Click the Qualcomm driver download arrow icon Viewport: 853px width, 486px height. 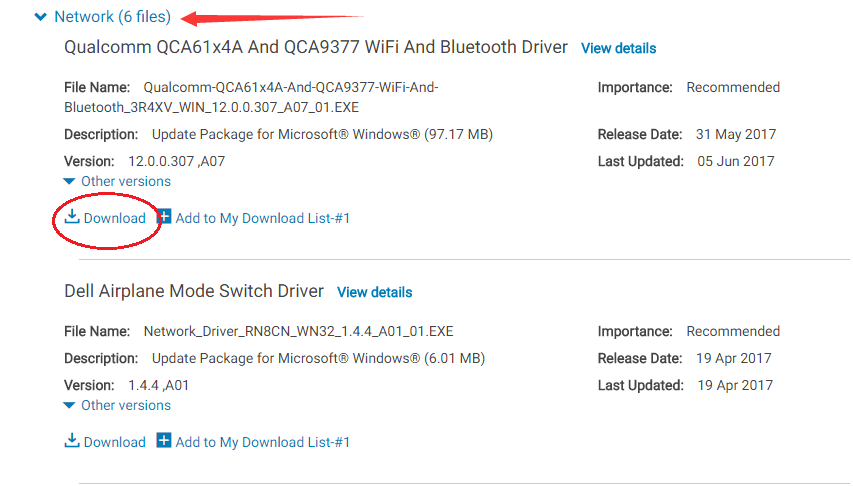(72, 217)
